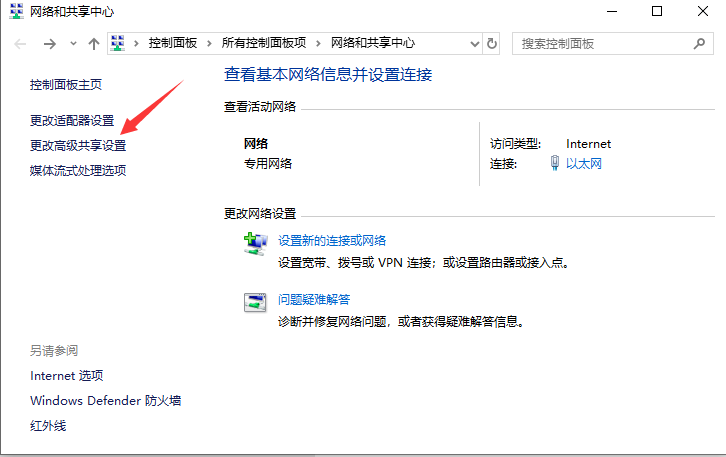Click the Ethernet plug icon
Viewport: 726px width, 457px height.
click(x=555, y=164)
